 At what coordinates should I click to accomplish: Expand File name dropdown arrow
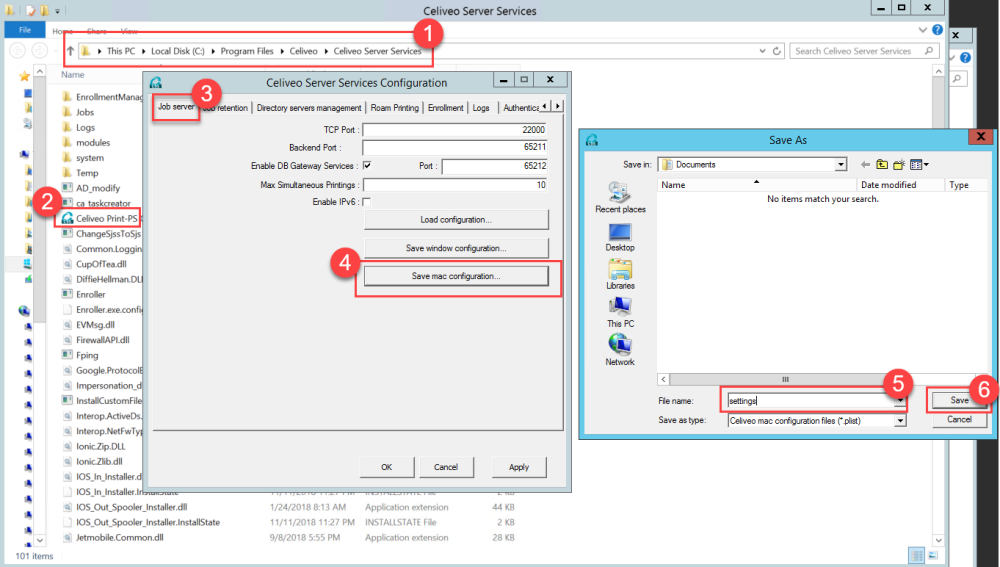(x=900, y=401)
